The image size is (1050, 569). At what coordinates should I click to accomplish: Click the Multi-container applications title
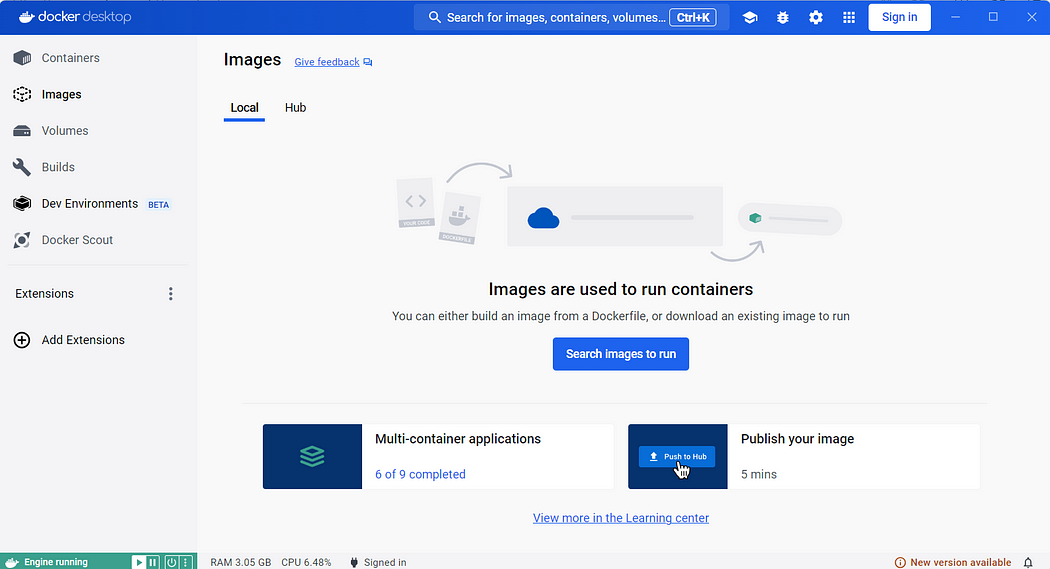click(x=458, y=439)
